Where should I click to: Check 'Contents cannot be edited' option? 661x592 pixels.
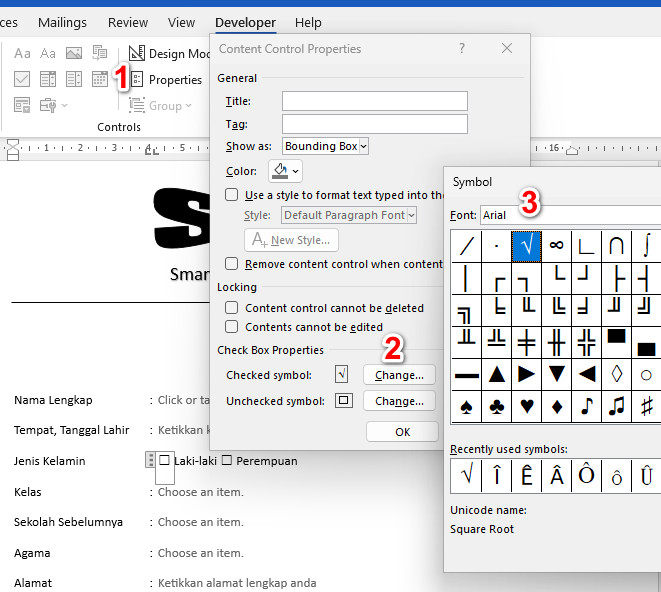click(x=232, y=327)
